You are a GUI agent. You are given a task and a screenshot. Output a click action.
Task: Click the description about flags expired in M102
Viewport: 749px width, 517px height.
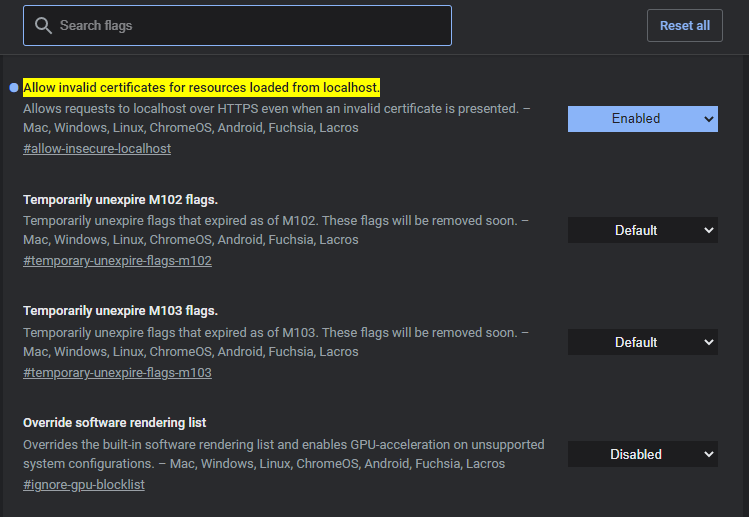click(270, 220)
